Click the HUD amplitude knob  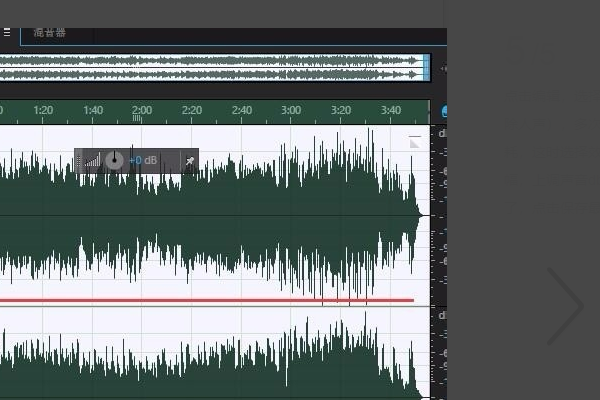(x=114, y=160)
